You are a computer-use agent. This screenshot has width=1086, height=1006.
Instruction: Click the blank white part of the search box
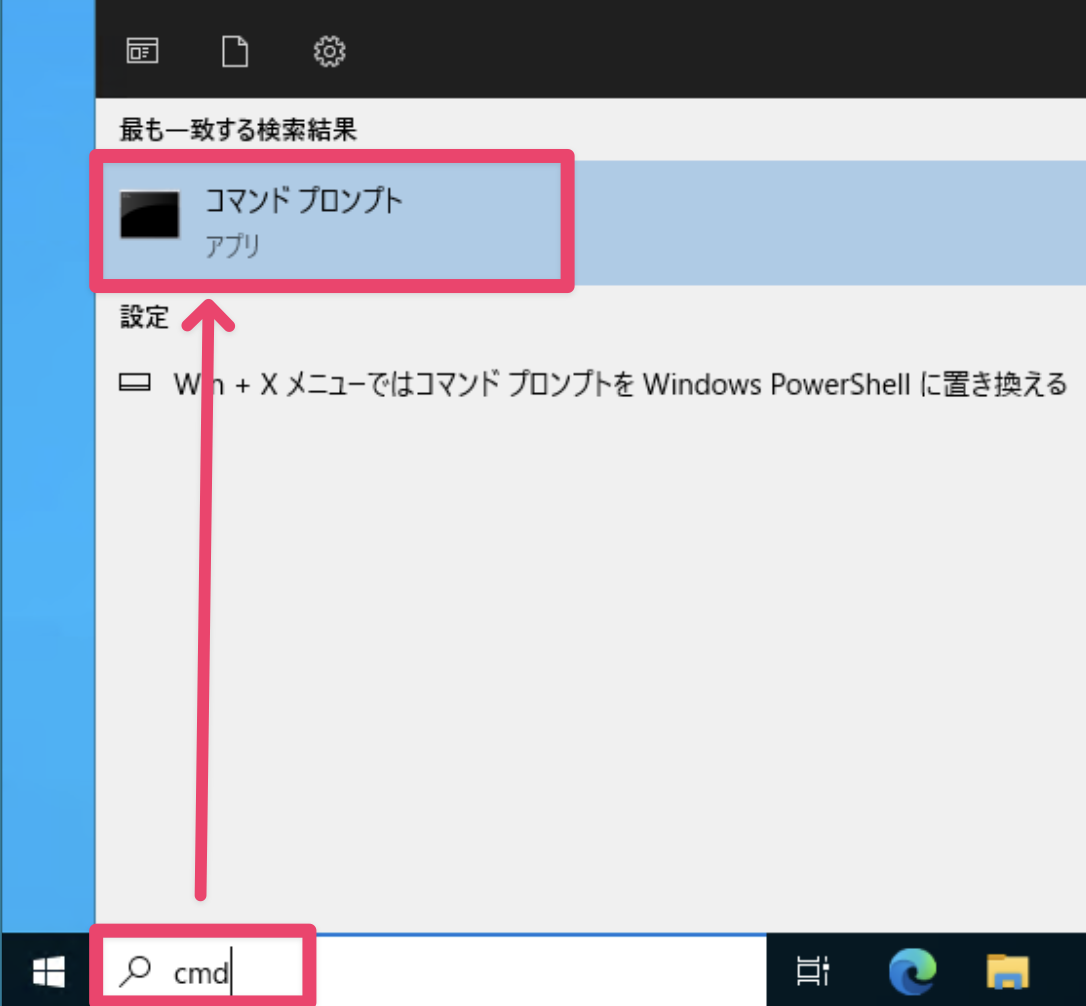point(530,970)
